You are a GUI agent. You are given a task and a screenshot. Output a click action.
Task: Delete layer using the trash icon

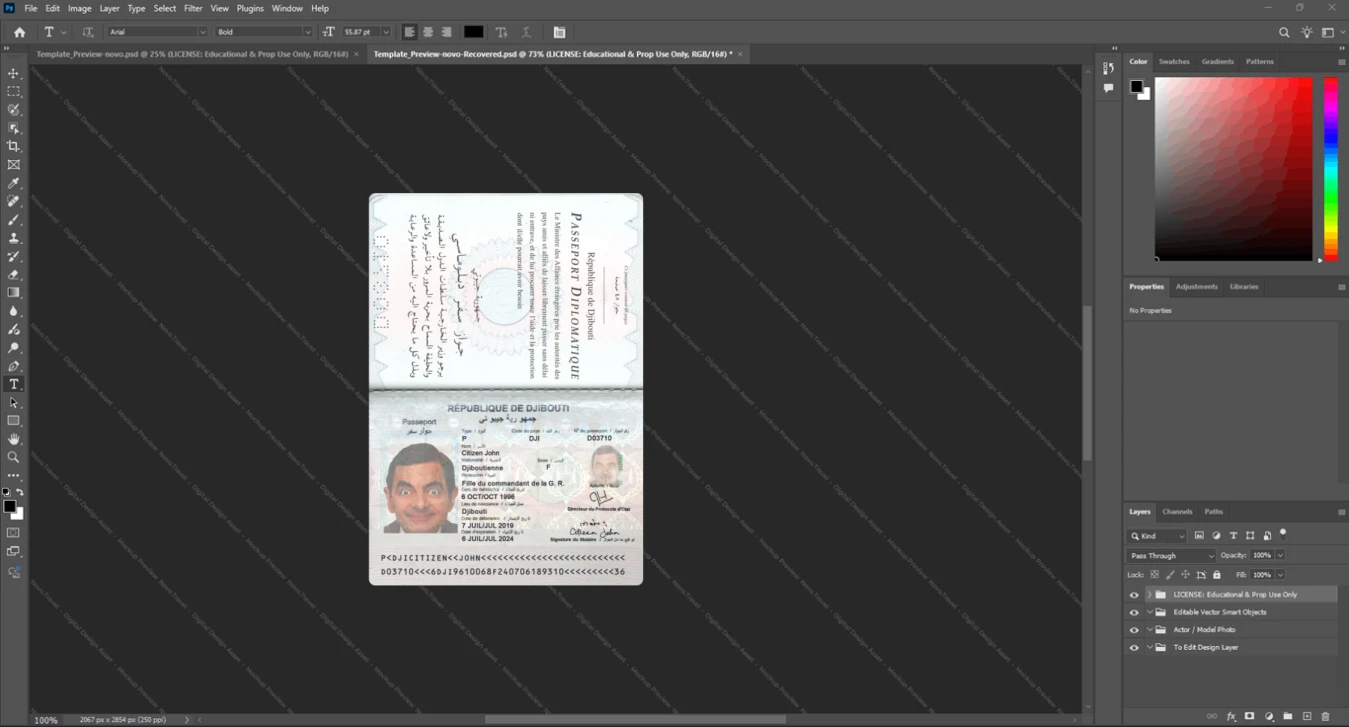pos(1326,716)
